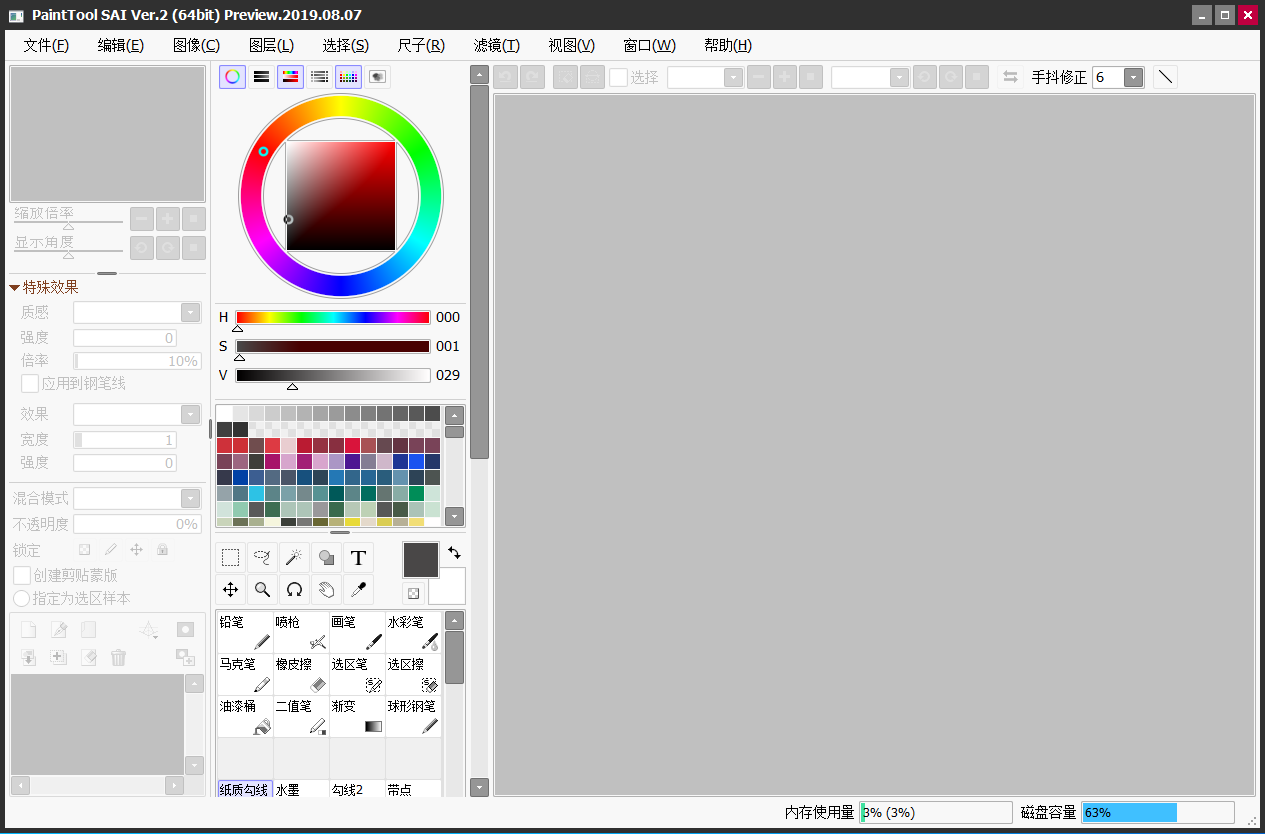Toggle the 选择 checkbox in top toolbar

[x=618, y=77]
